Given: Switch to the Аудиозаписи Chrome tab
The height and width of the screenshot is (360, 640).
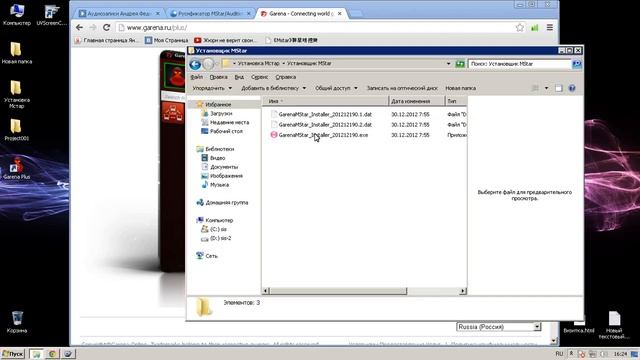Looking at the screenshot, I should (119, 13).
